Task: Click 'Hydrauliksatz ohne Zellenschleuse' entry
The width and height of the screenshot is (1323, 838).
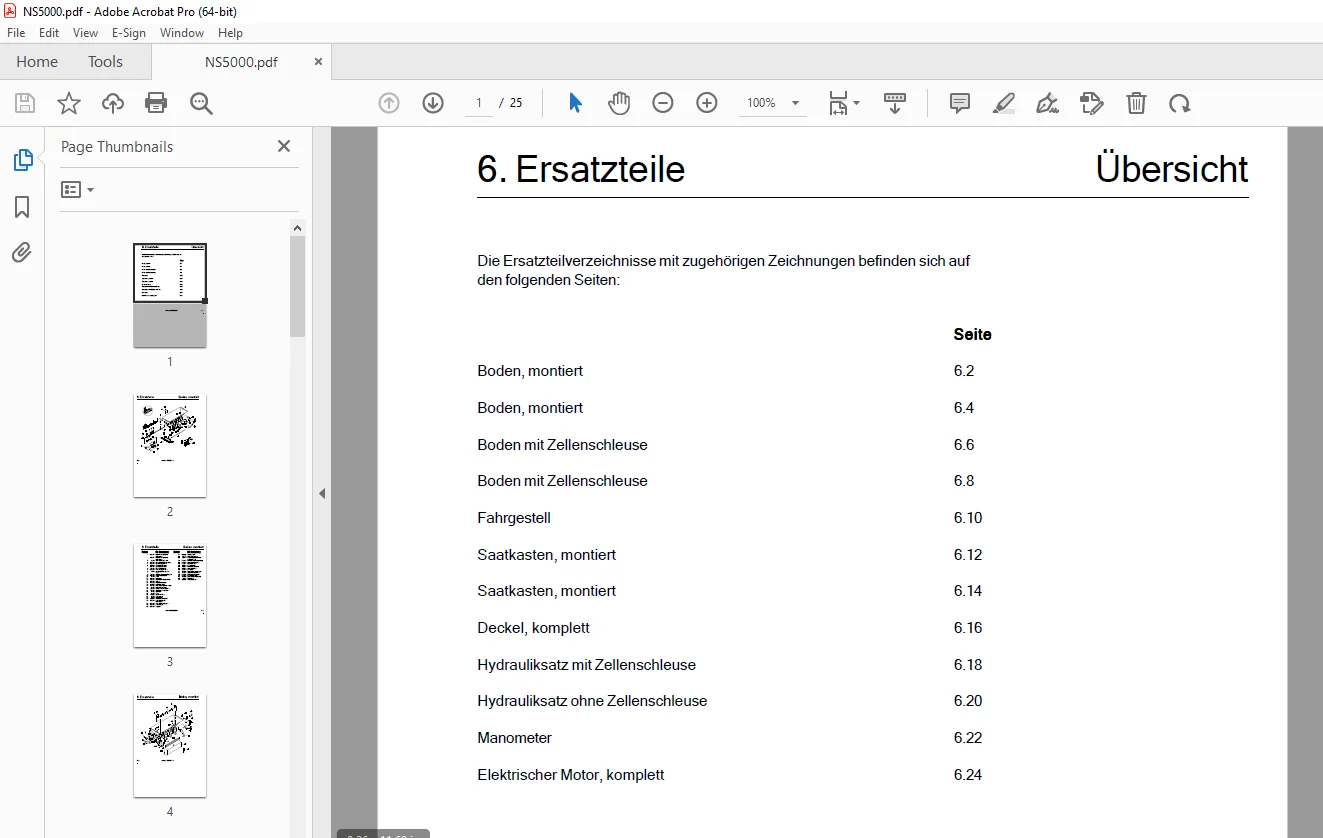Action: pyautogui.click(x=592, y=701)
